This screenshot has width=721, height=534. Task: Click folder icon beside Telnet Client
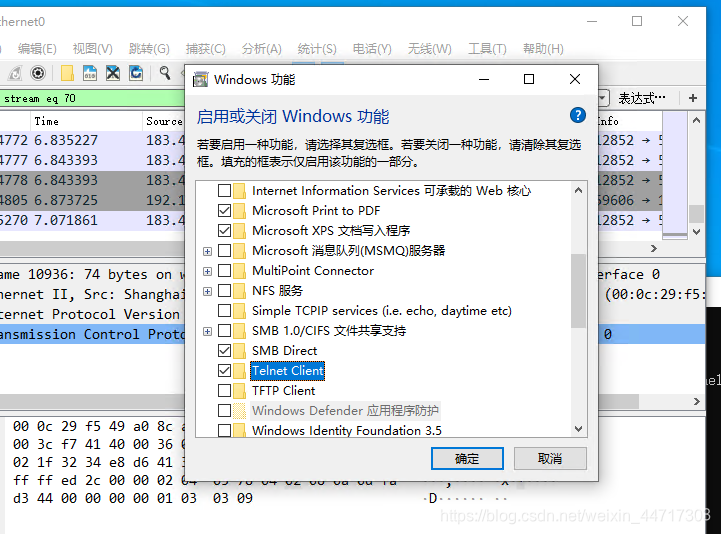click(239, 371)
